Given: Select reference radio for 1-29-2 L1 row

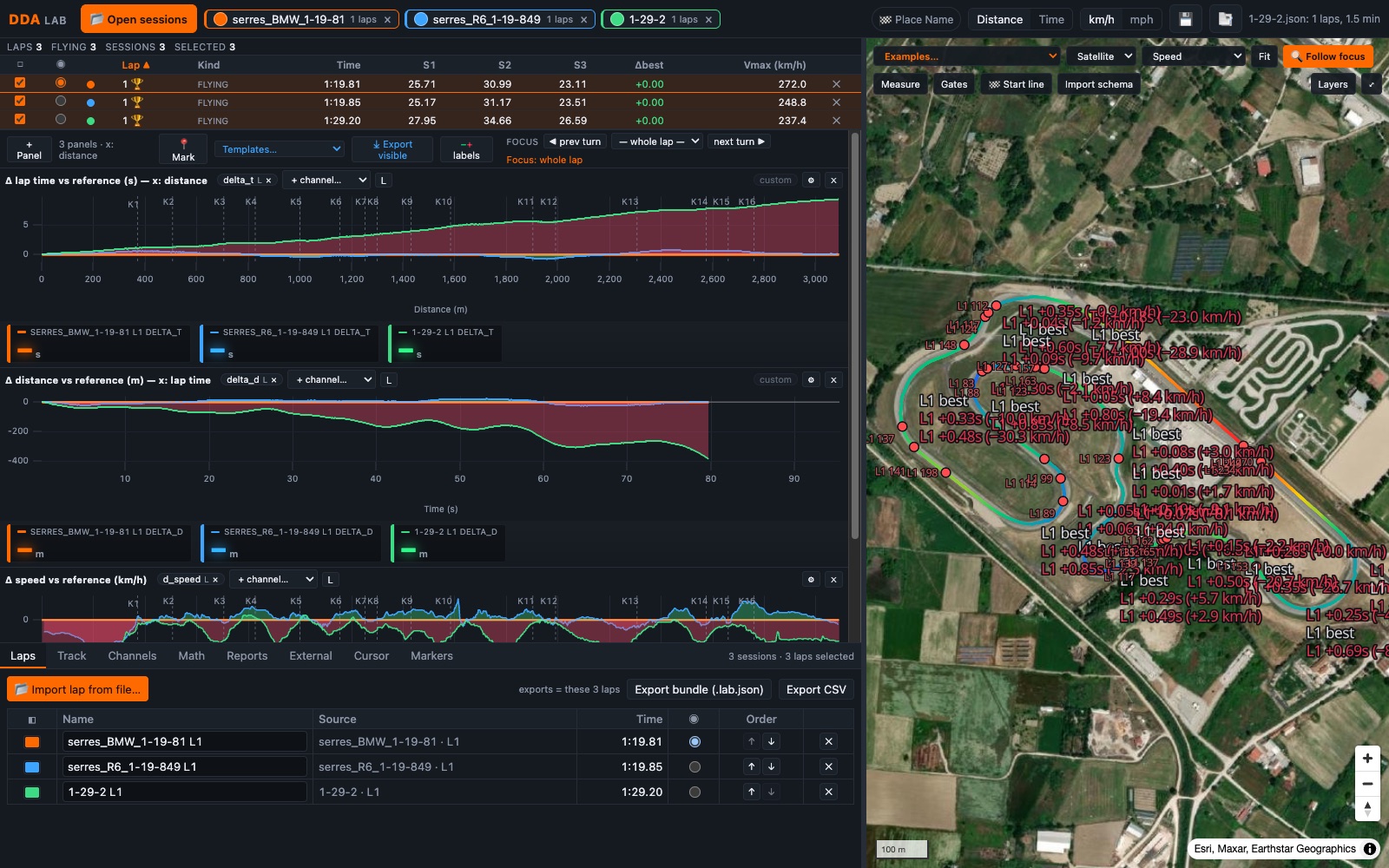Looking at the screenshot, I should pos(694,792).
